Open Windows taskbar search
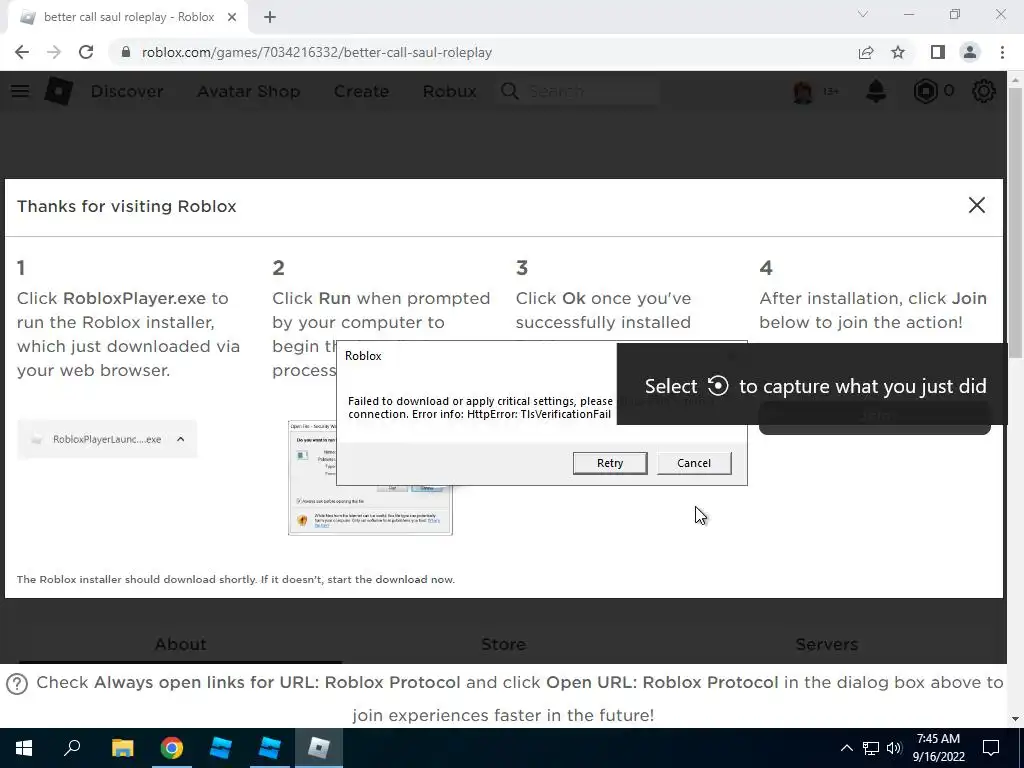This screenshot has height=768, width=1024. click(72, 748)
